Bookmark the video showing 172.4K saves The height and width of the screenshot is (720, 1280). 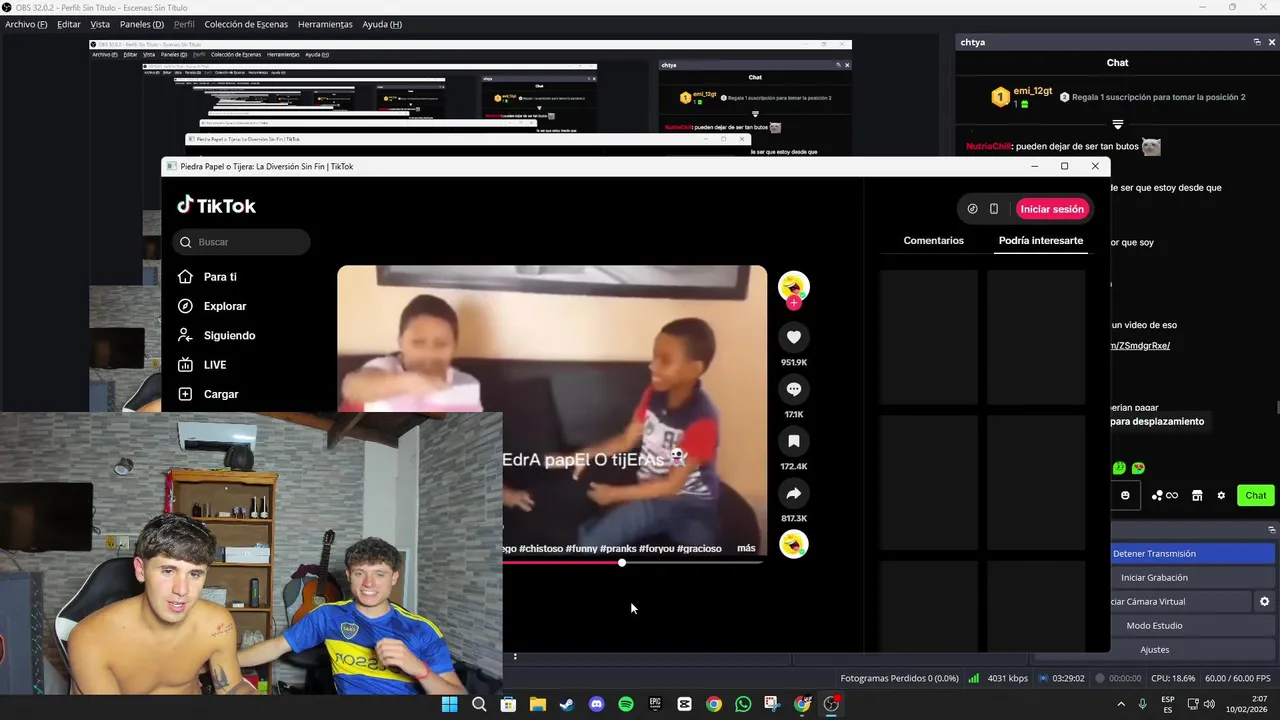[x=794, y=441]
